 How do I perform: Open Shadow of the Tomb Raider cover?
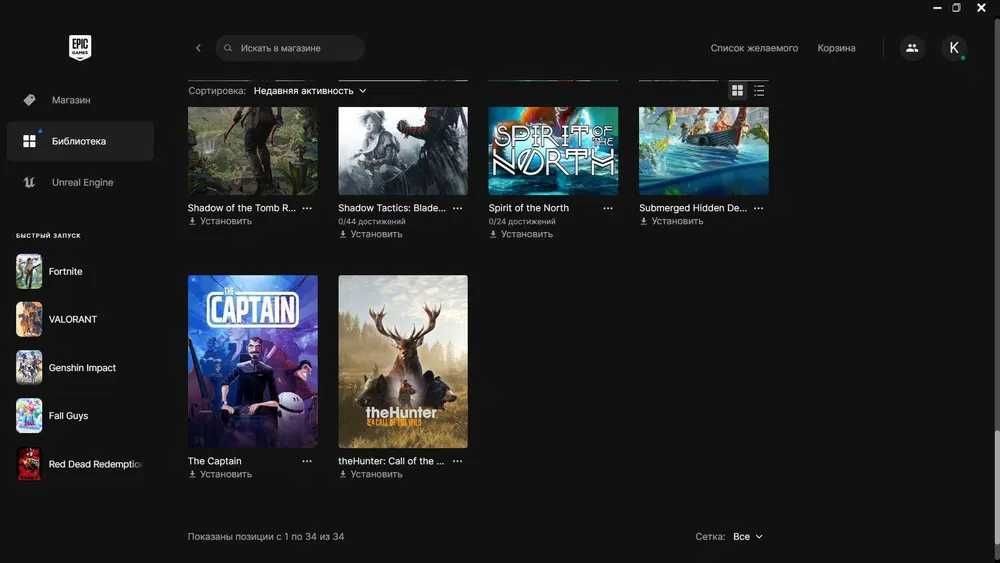tap(253, 150)
